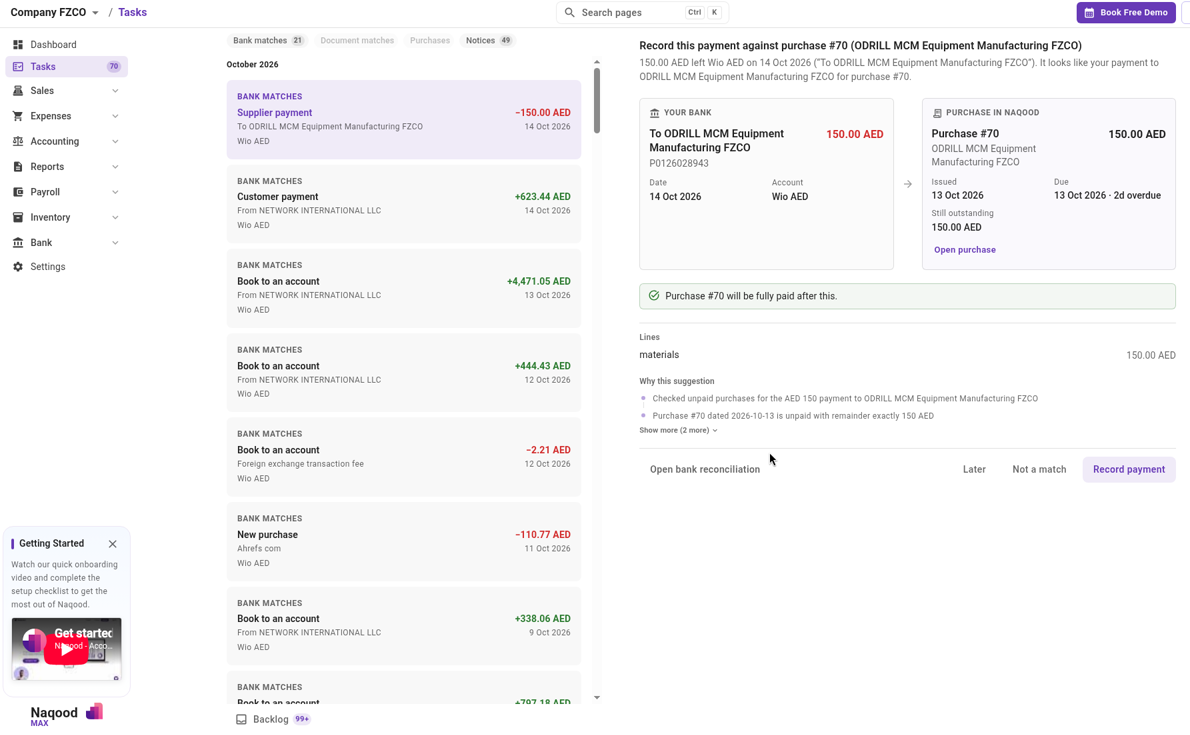The width and height of the screenshot is (1190, 735).
Task: Click the Naqood logo at the bottom left
Action: [66, 714]
